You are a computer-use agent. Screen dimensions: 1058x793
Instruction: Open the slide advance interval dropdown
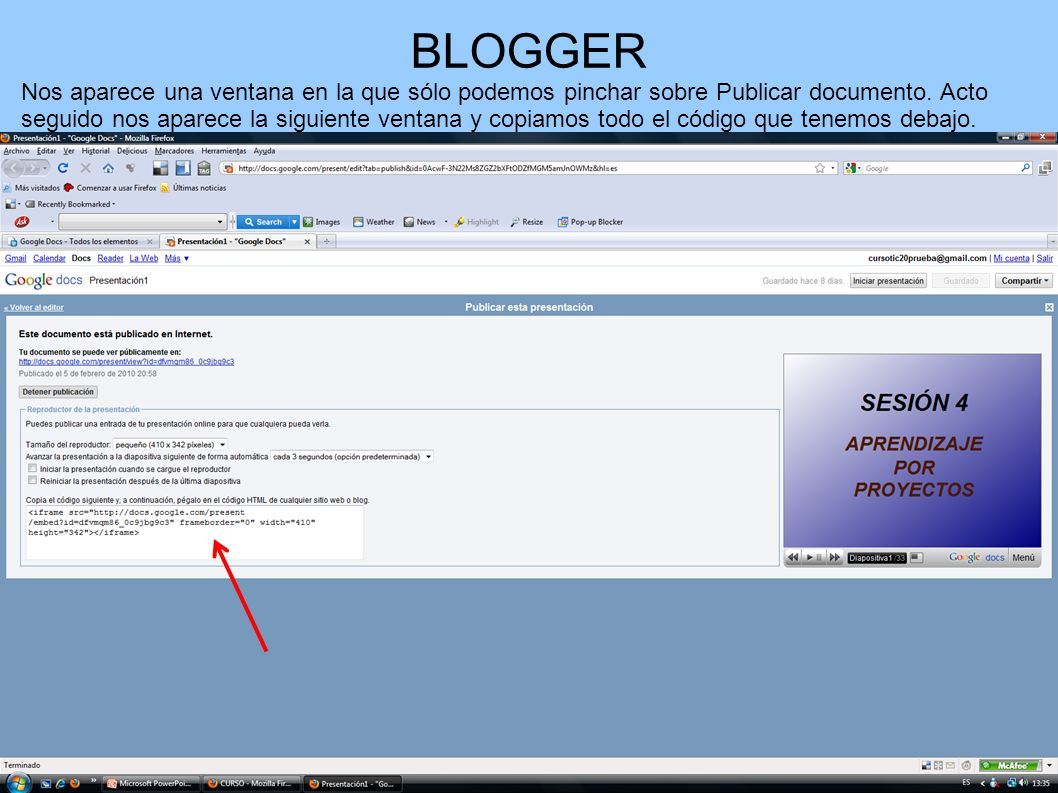pos(352,457)
